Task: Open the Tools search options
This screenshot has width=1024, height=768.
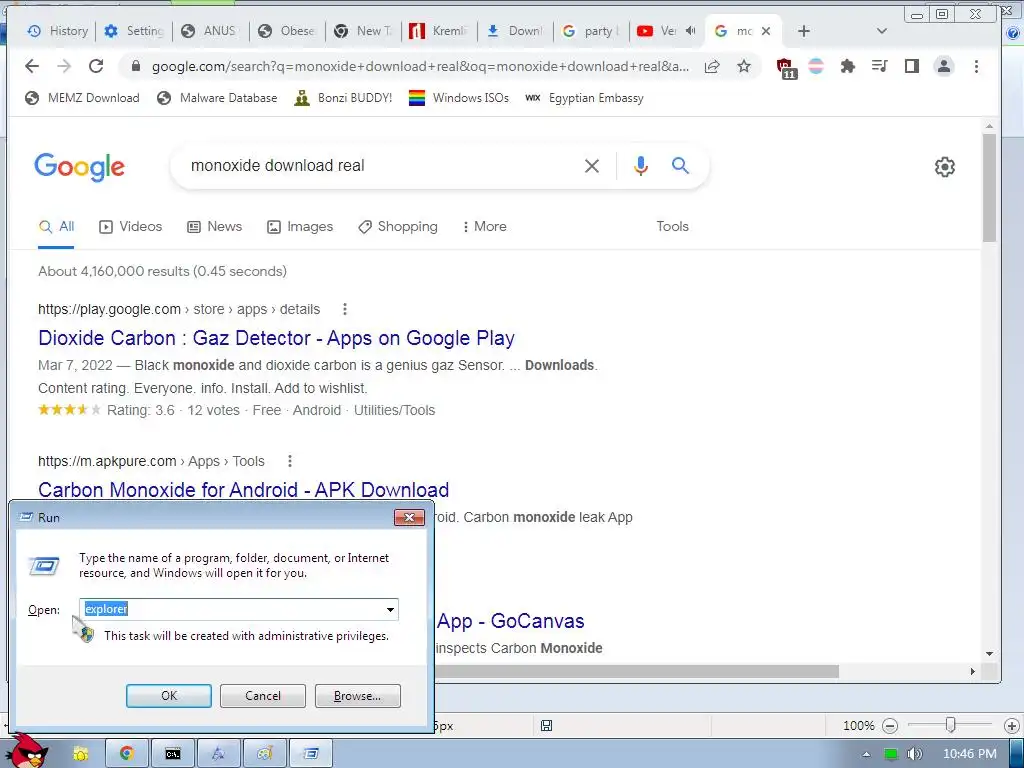Action: (673, 226)
